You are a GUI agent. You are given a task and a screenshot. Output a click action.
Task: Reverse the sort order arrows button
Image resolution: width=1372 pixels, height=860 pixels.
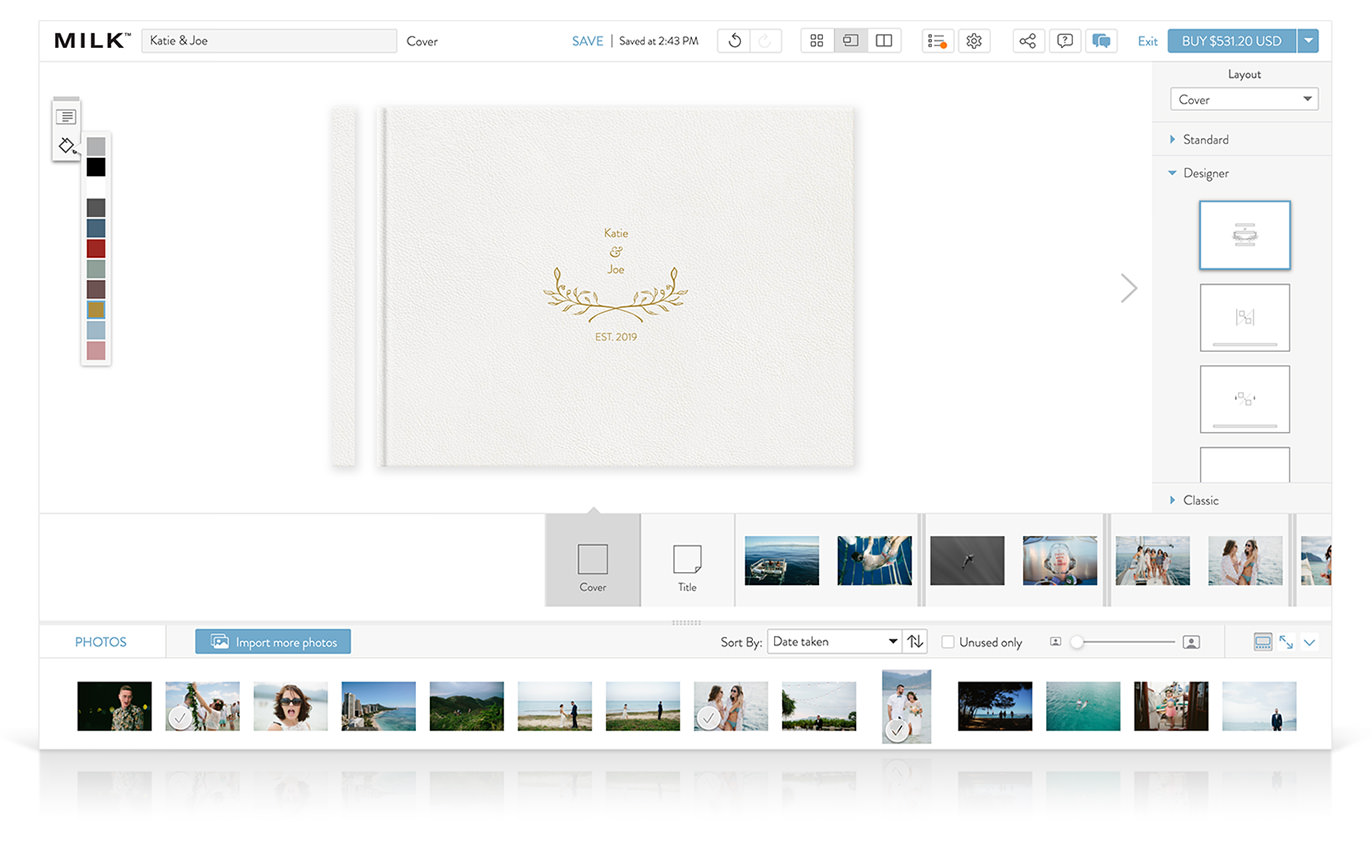pyautogui.click(x=915, y=642)
